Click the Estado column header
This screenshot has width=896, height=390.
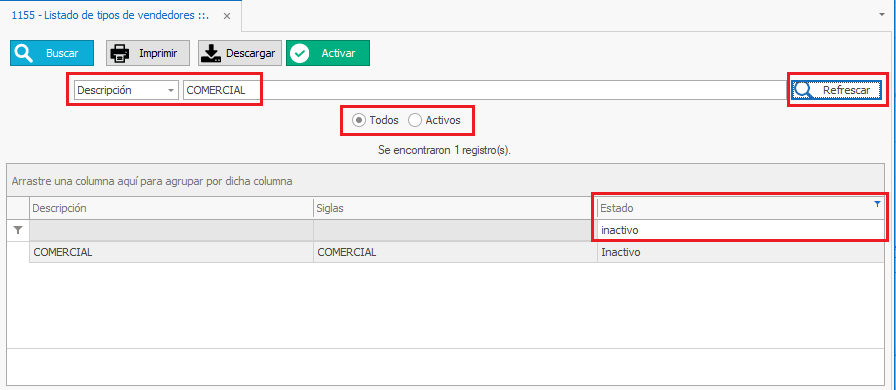tap(741, 209)
